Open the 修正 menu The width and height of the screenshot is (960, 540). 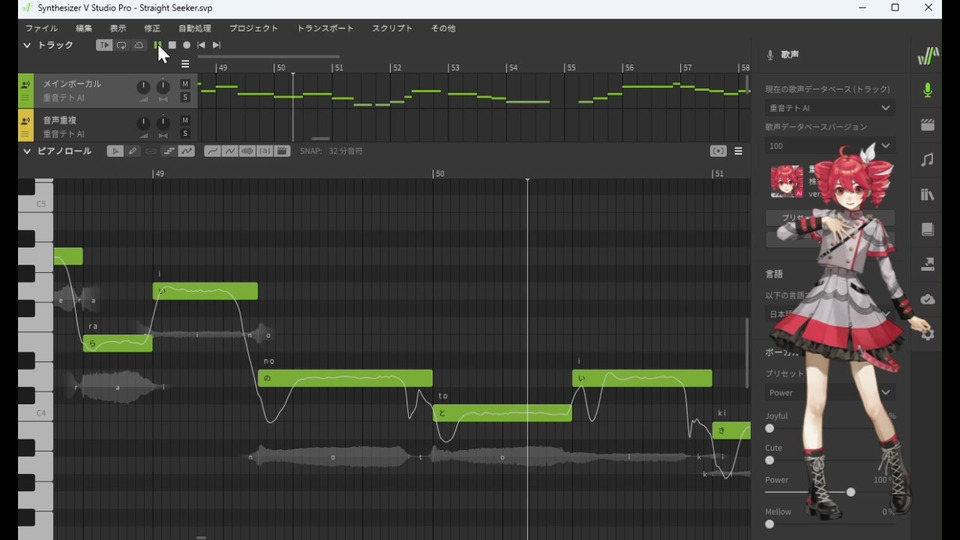[x=152, y=28]
